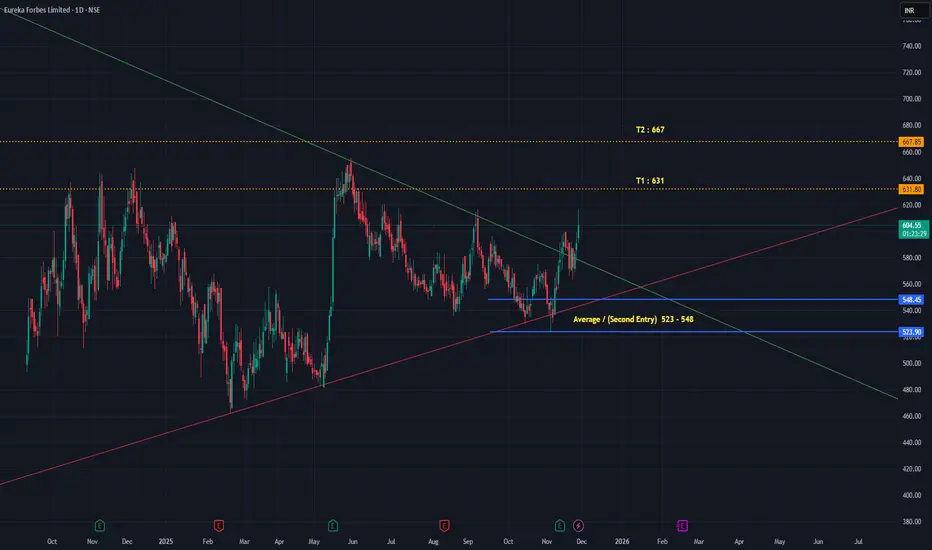Screen dimensions: 932x550
Task: Click the 'T2 : 667' text annotation
Action: [650, 130]
